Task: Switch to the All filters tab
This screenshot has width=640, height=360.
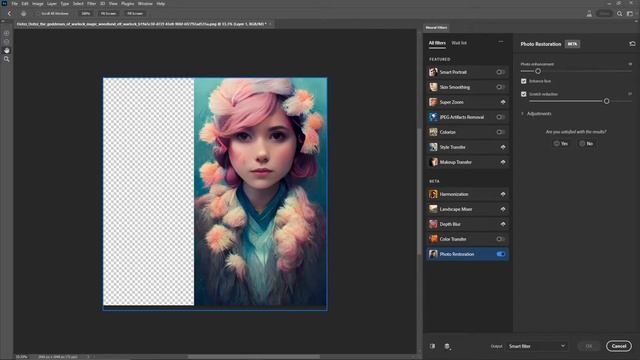Action: coord(437,43)
